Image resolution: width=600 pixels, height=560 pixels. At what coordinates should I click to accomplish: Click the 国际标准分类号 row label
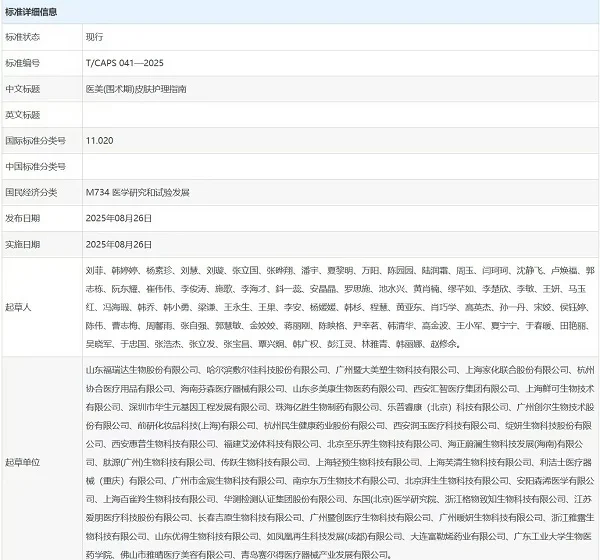point(35,140)
